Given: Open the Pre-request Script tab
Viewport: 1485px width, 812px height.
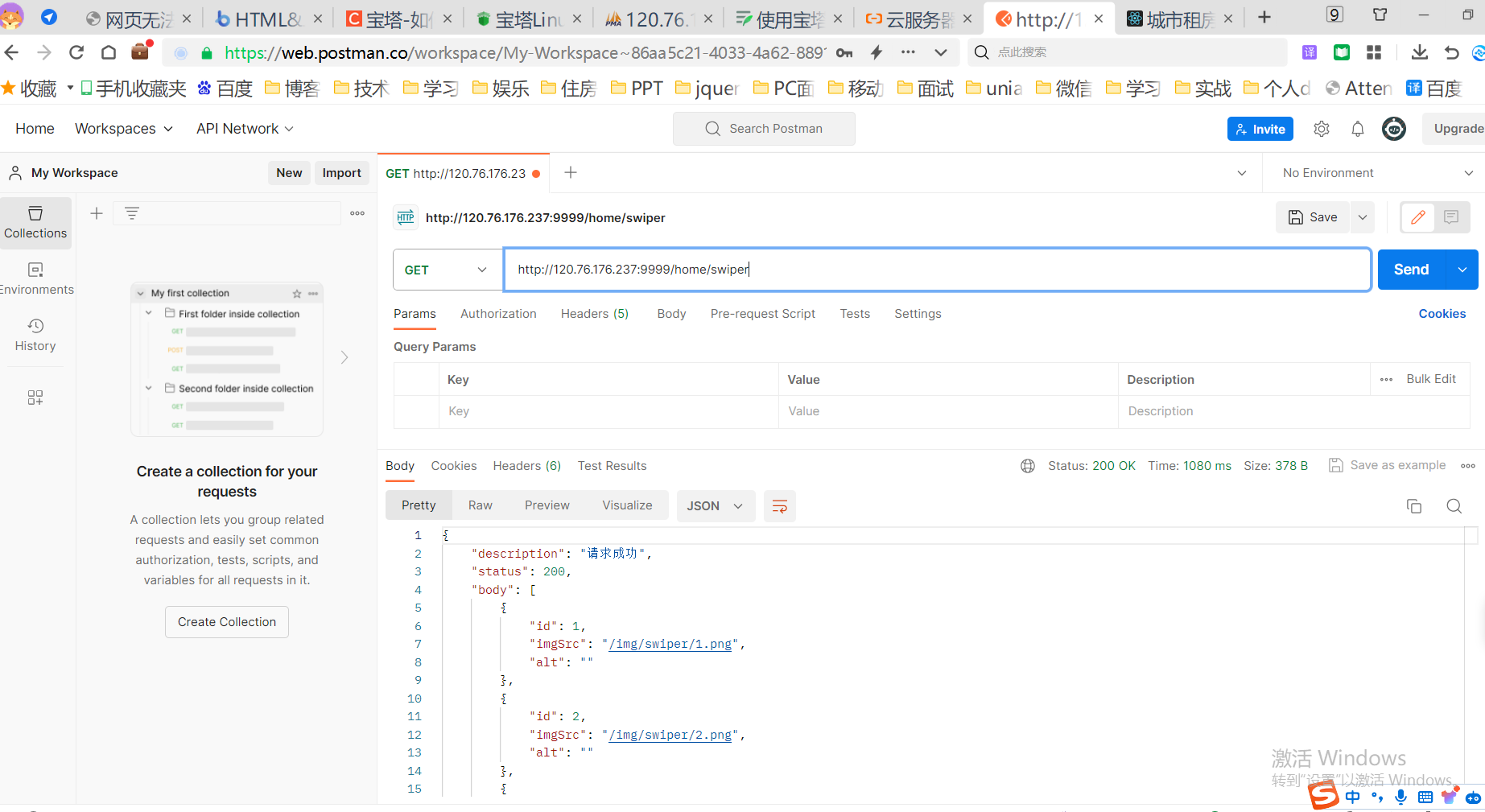Looking at the screenshot, I should [x=763, y=314].
